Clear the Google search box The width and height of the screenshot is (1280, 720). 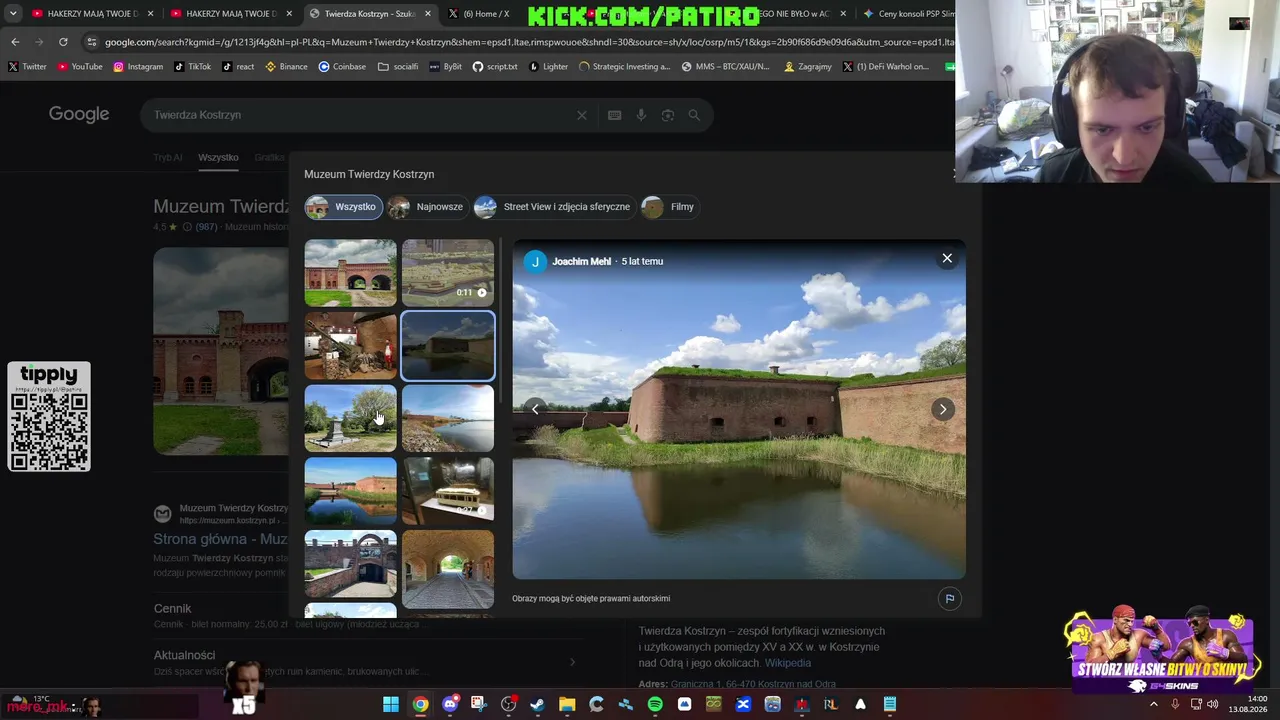pos(582,115)
